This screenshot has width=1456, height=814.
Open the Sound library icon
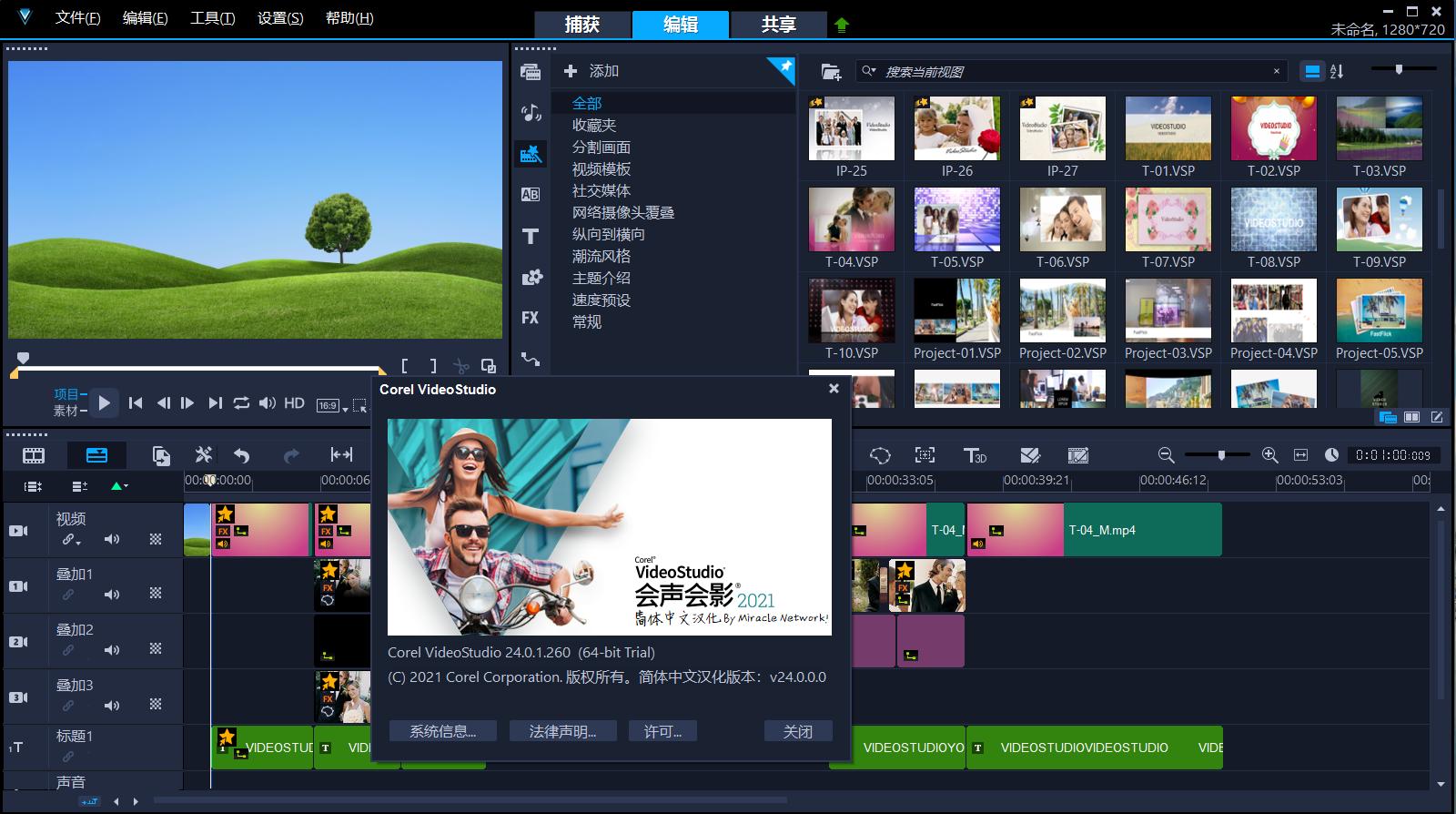click(x=531, y=113)
